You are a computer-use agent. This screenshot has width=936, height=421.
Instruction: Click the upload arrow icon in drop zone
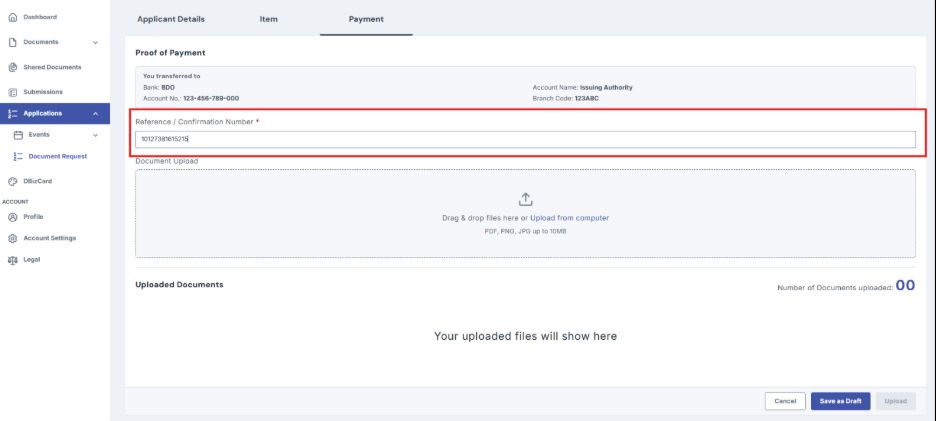[x=525, y=199]
